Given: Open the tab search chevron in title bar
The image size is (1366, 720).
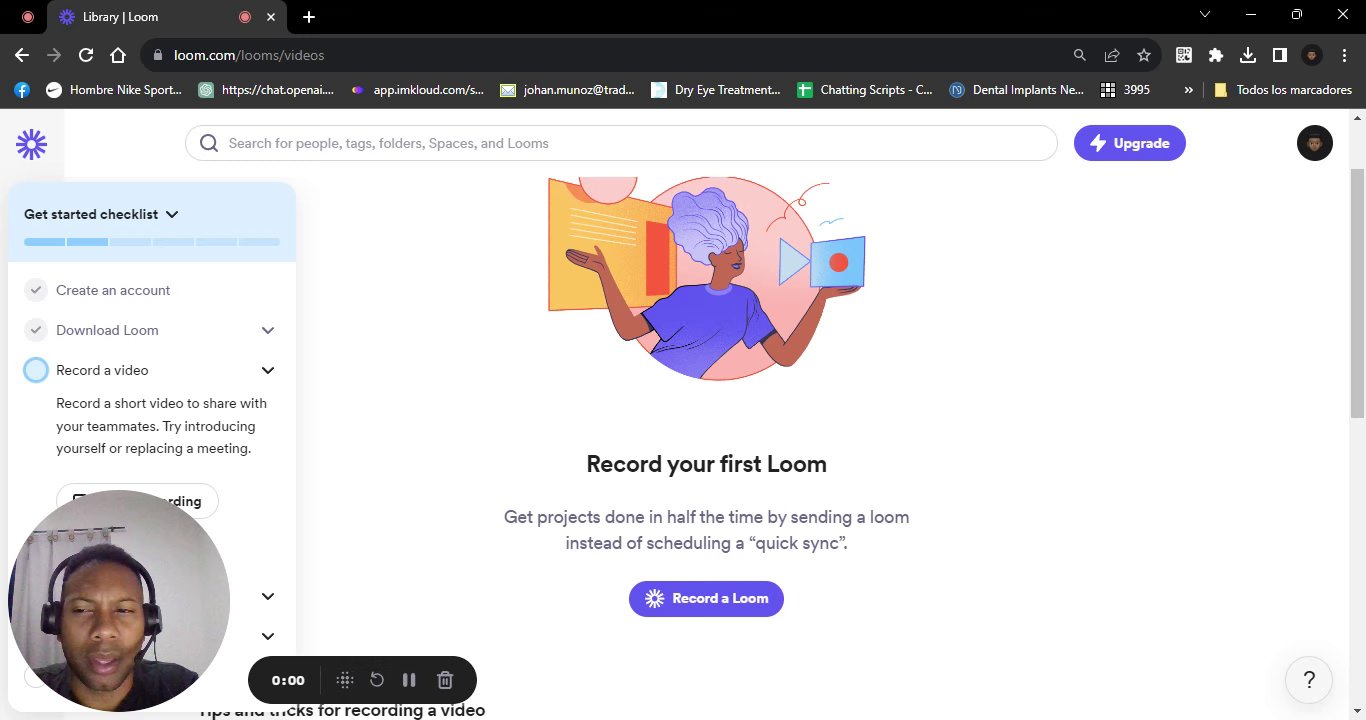Looking at the screenshot, I should [1205, 14].
